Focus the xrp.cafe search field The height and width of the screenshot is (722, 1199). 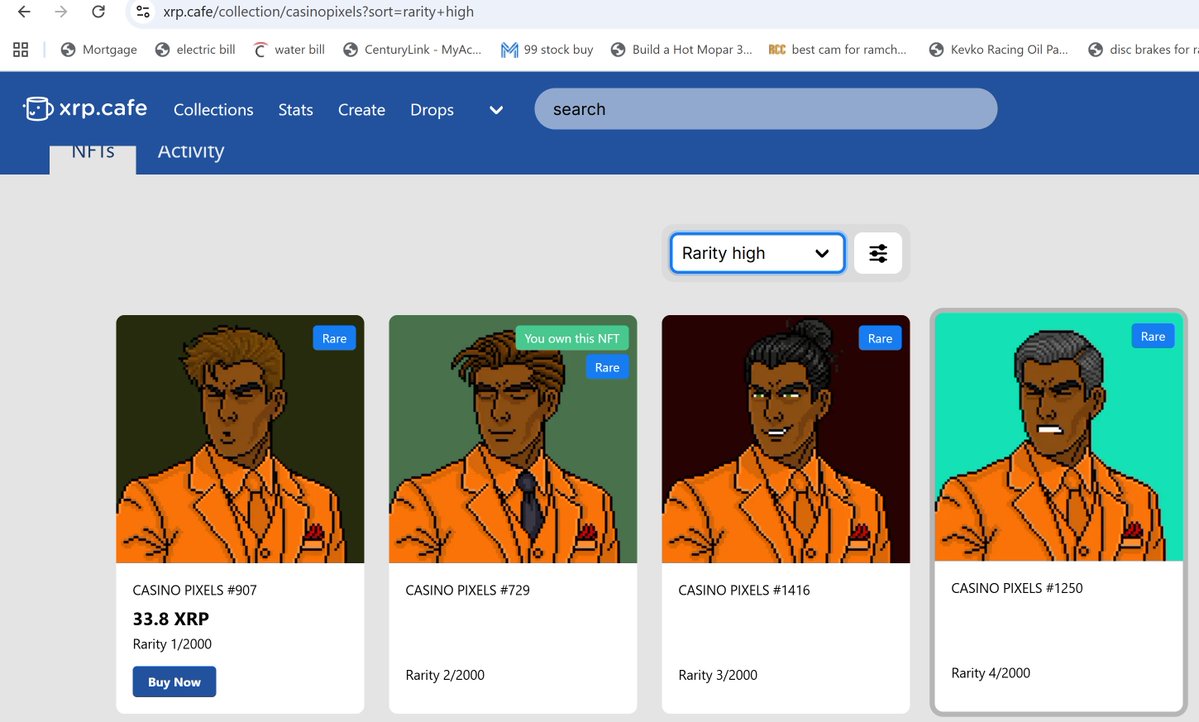(765, 109)
